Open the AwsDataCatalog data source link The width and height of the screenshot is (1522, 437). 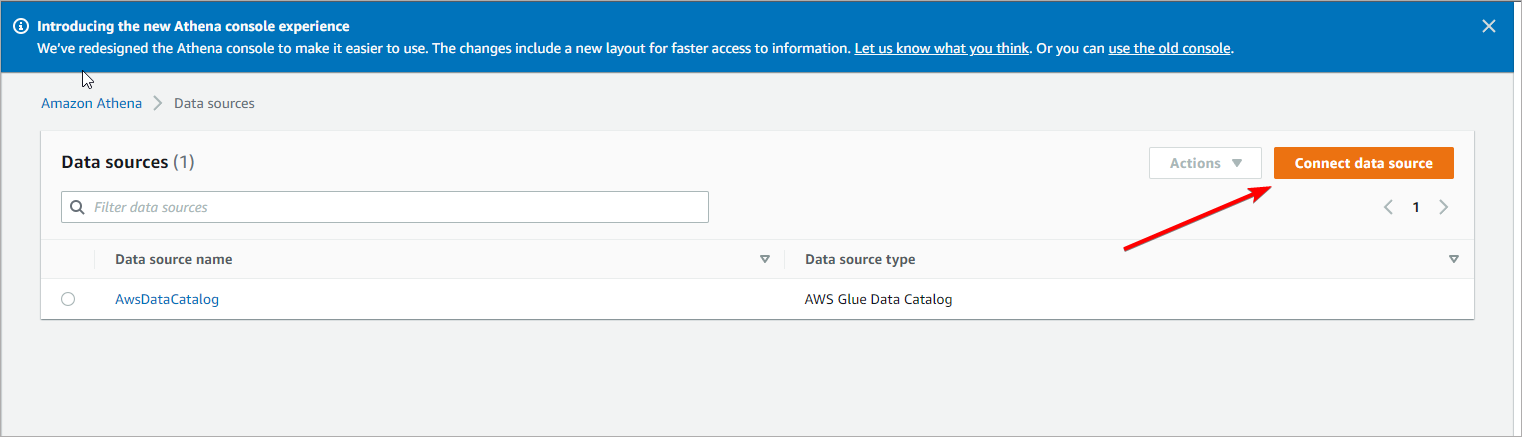[x=167, y=299]
